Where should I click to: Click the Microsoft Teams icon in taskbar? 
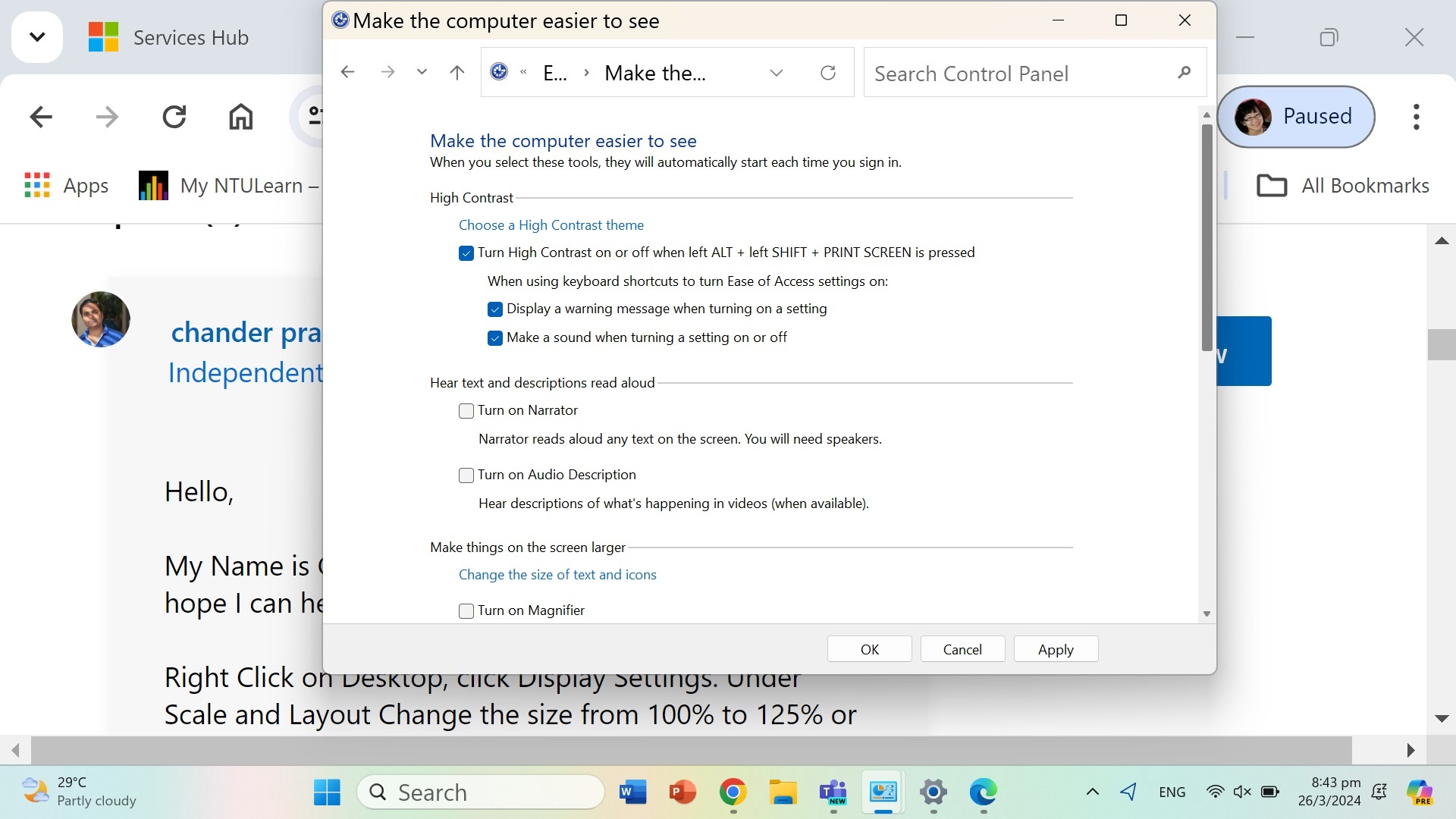(x=834, y=791)
